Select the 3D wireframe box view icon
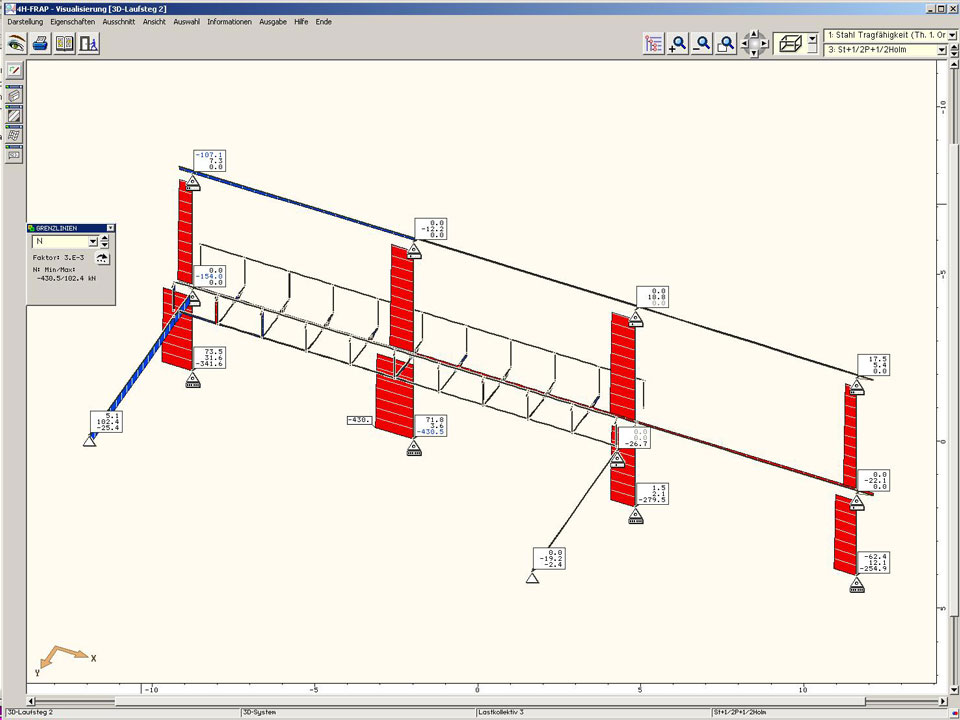 tap(790, 44)
